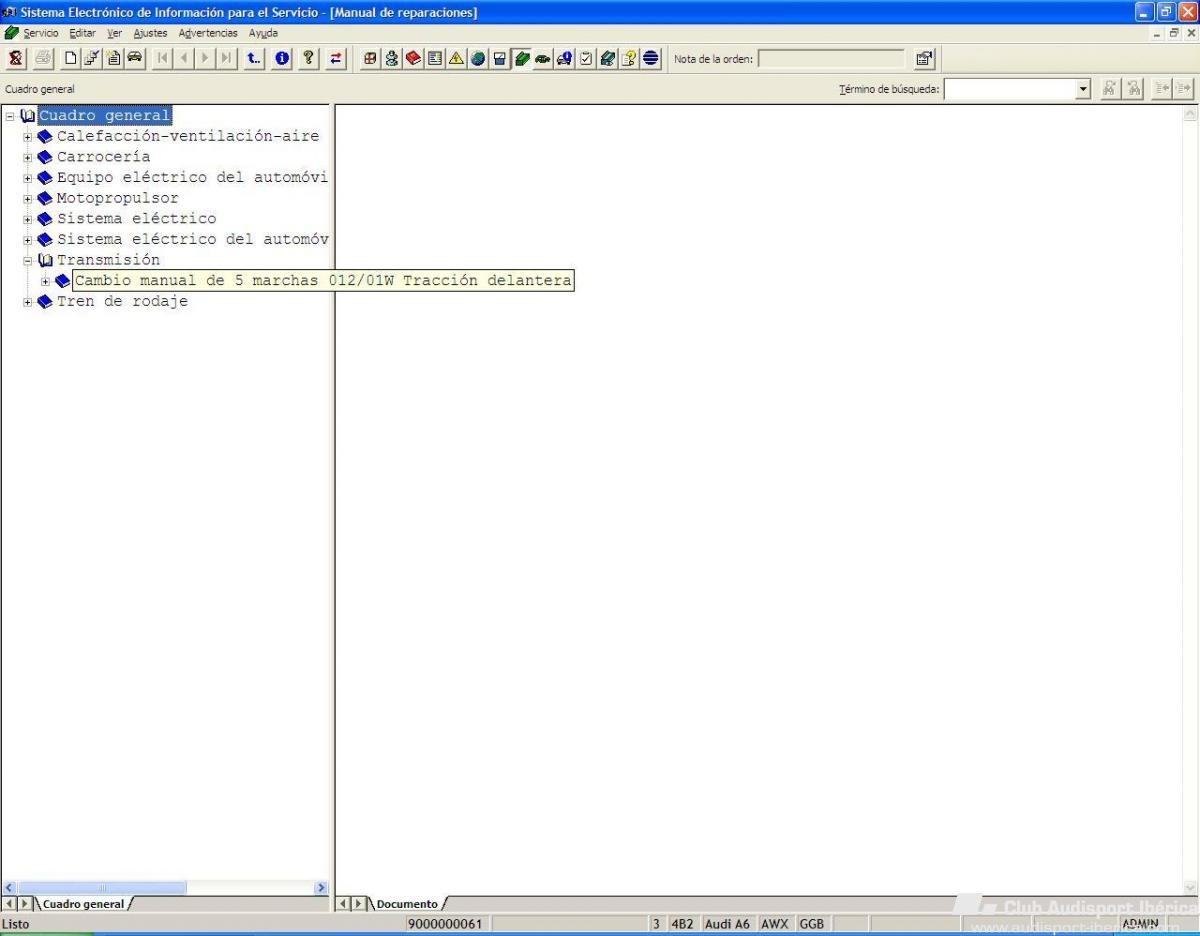Open the red book manual icon

413,58
